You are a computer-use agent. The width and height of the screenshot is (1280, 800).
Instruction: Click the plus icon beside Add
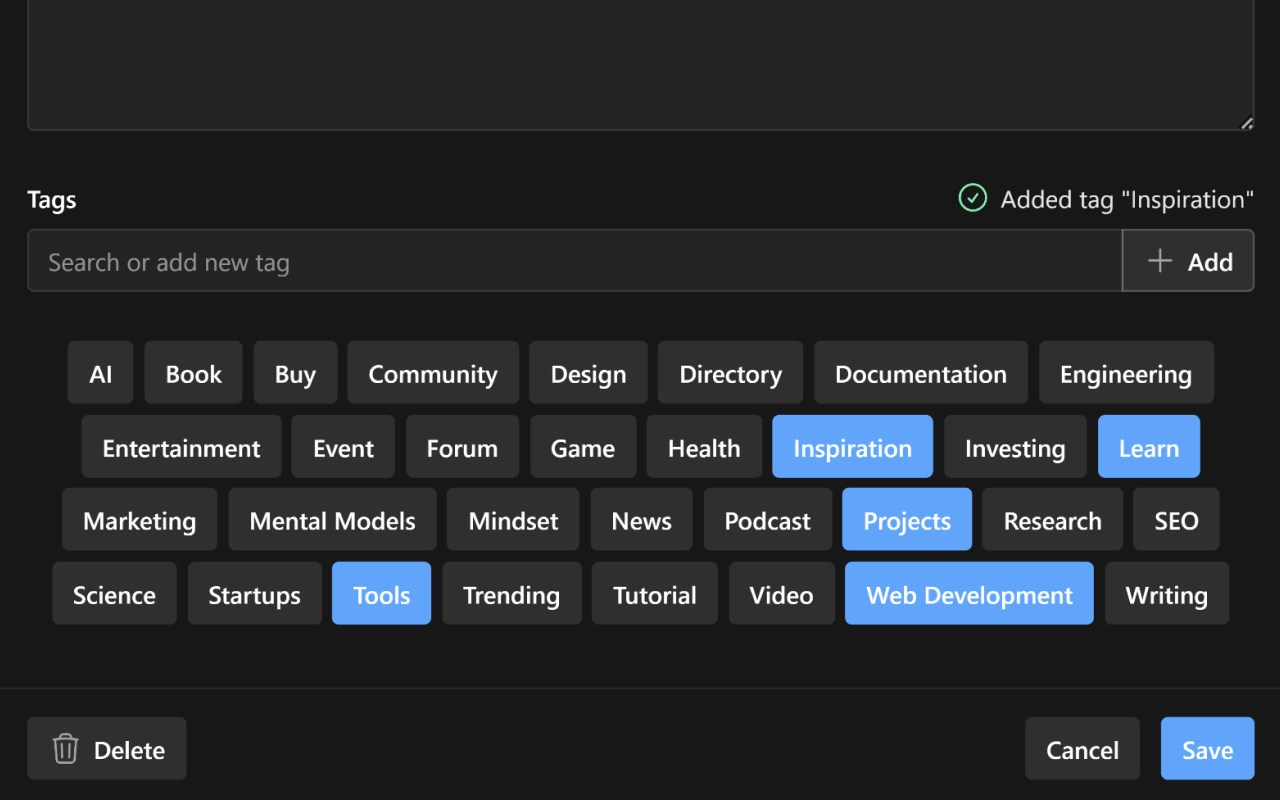coord(1159,261)
